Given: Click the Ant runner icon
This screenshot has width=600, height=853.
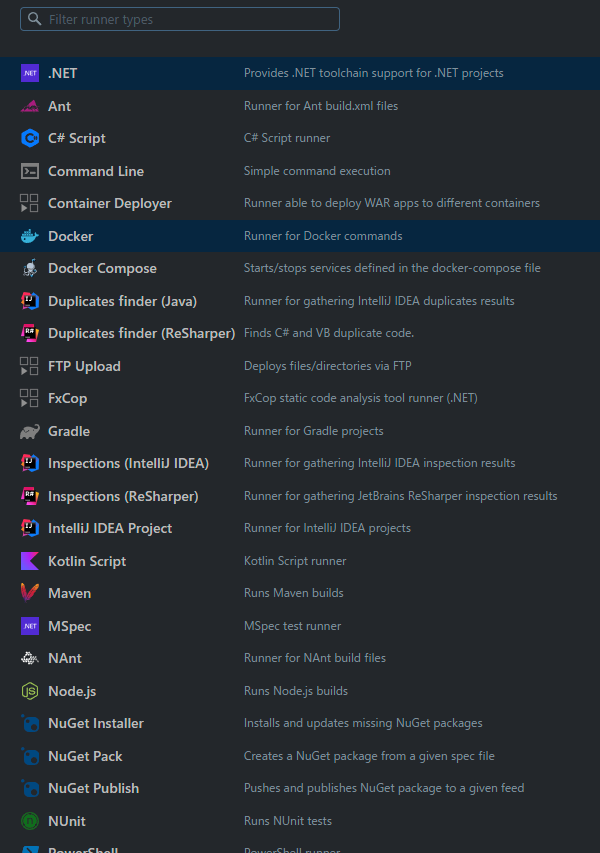Looking at the screenshot, I should pyautogui.click(x=30, y=106).
